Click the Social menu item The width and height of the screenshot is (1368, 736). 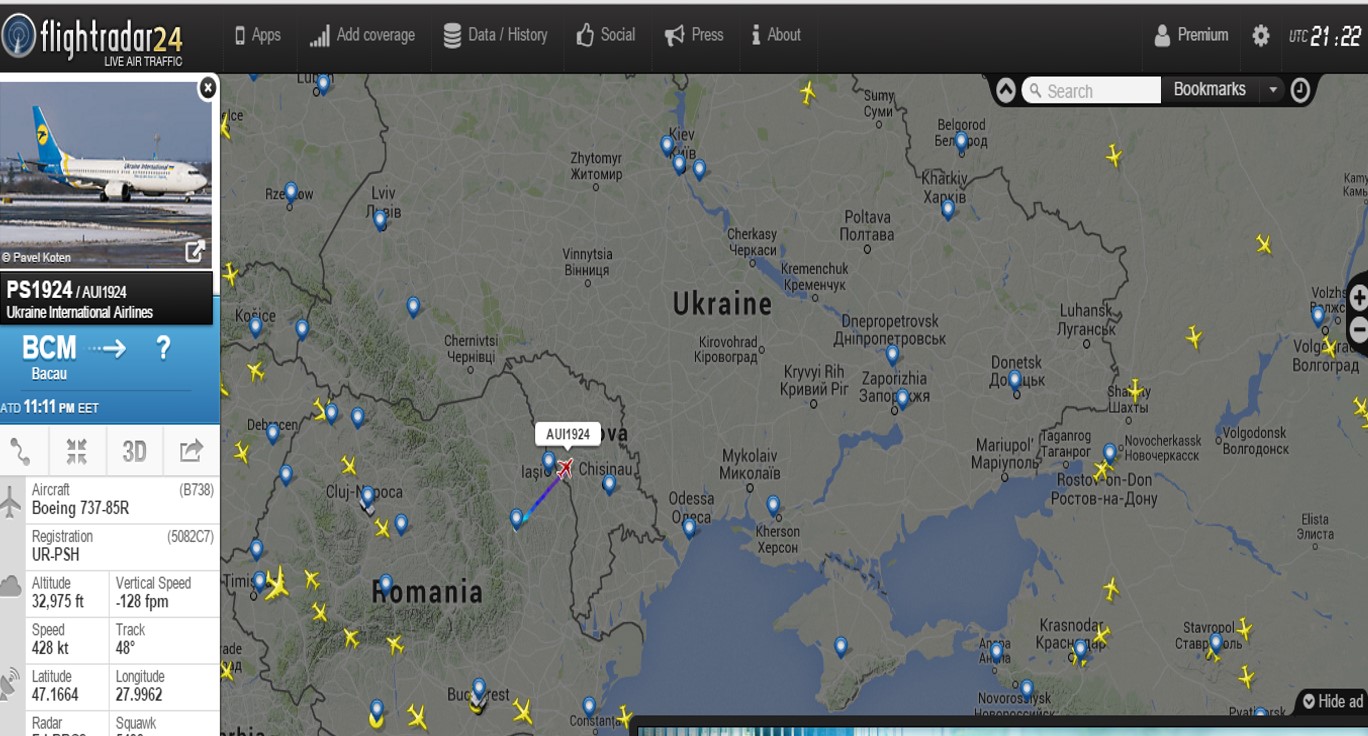coord(605,35)
